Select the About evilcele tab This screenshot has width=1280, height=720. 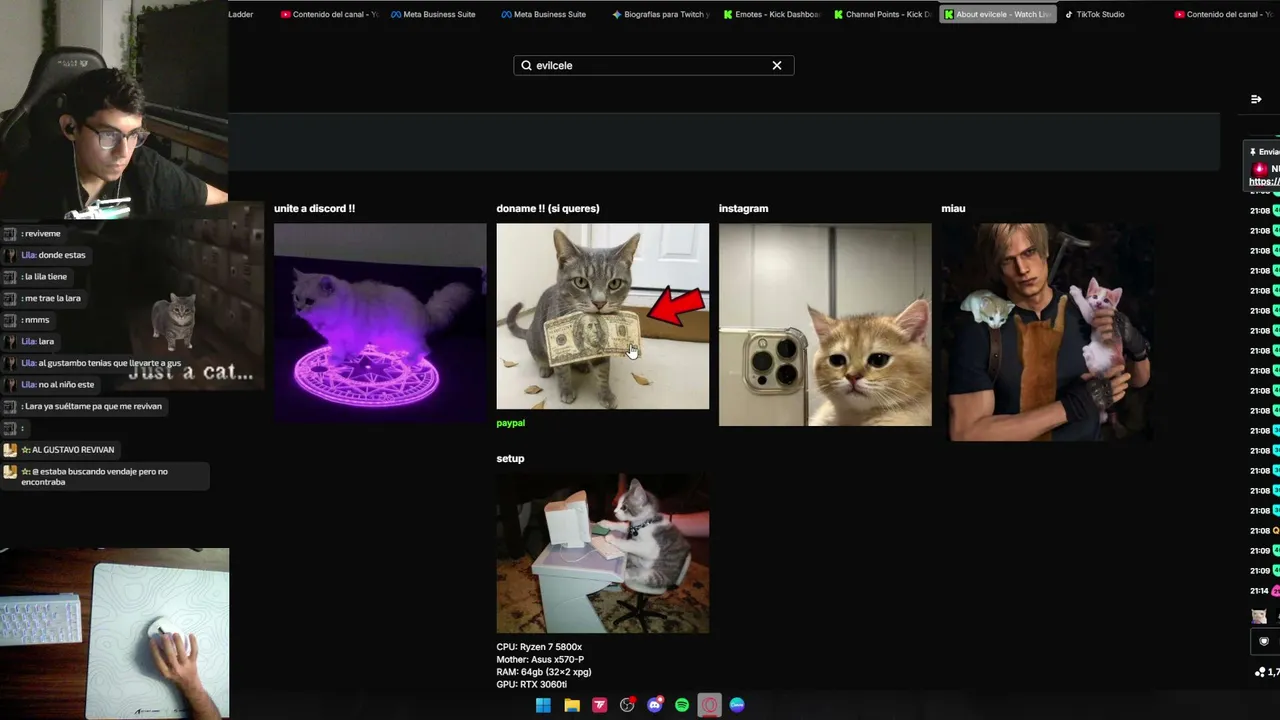click(997, 14)
